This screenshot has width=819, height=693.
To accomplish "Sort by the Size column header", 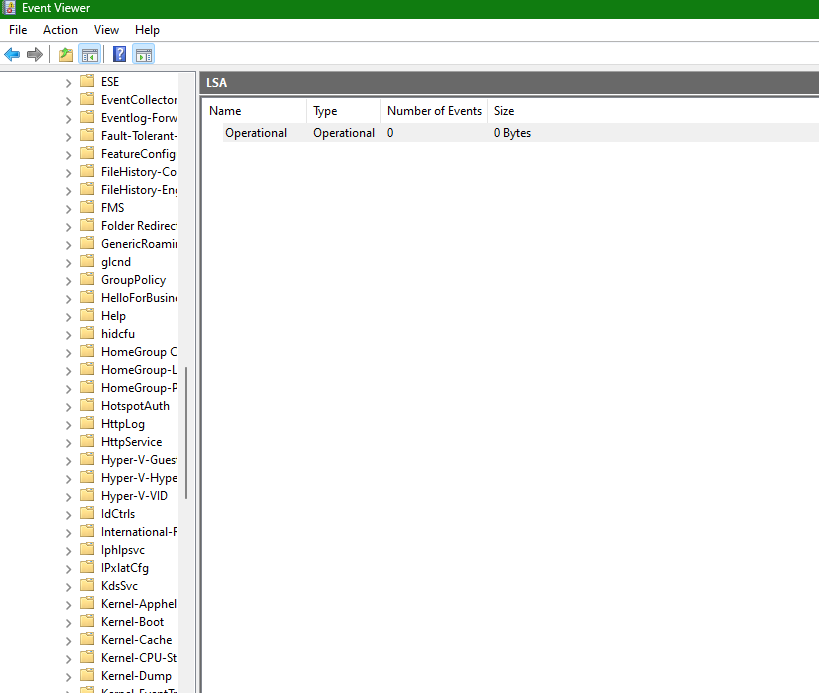I will click(x=504, y=111).
